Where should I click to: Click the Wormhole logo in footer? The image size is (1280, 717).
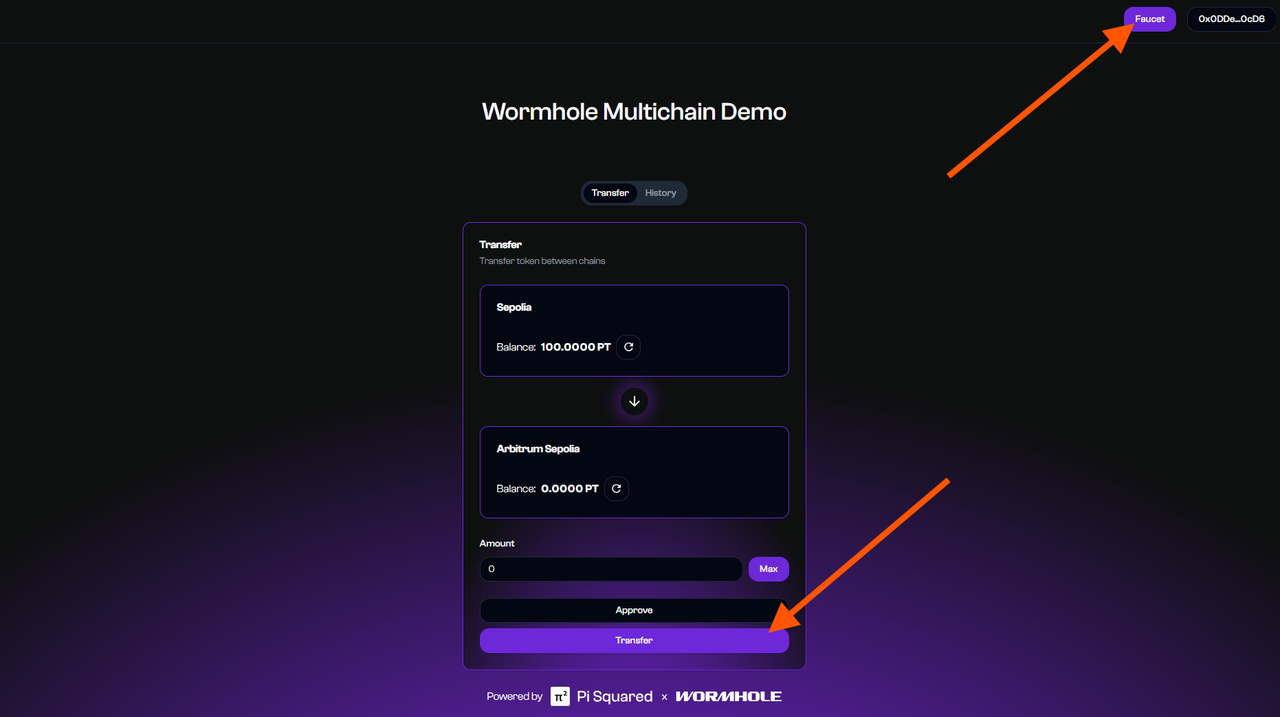[x=729, y=696]
